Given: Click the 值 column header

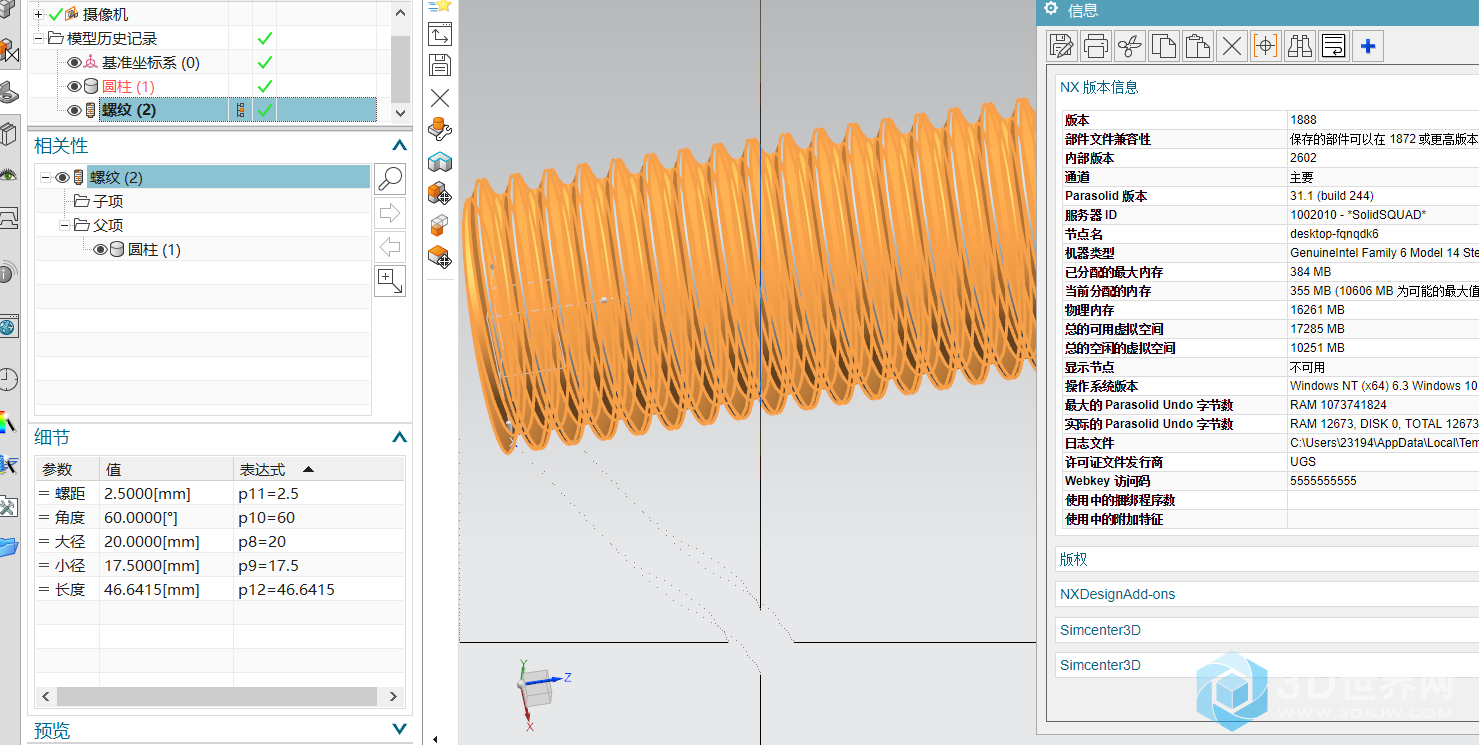Looking at the screenshot, I should click(x=166, y=469).
